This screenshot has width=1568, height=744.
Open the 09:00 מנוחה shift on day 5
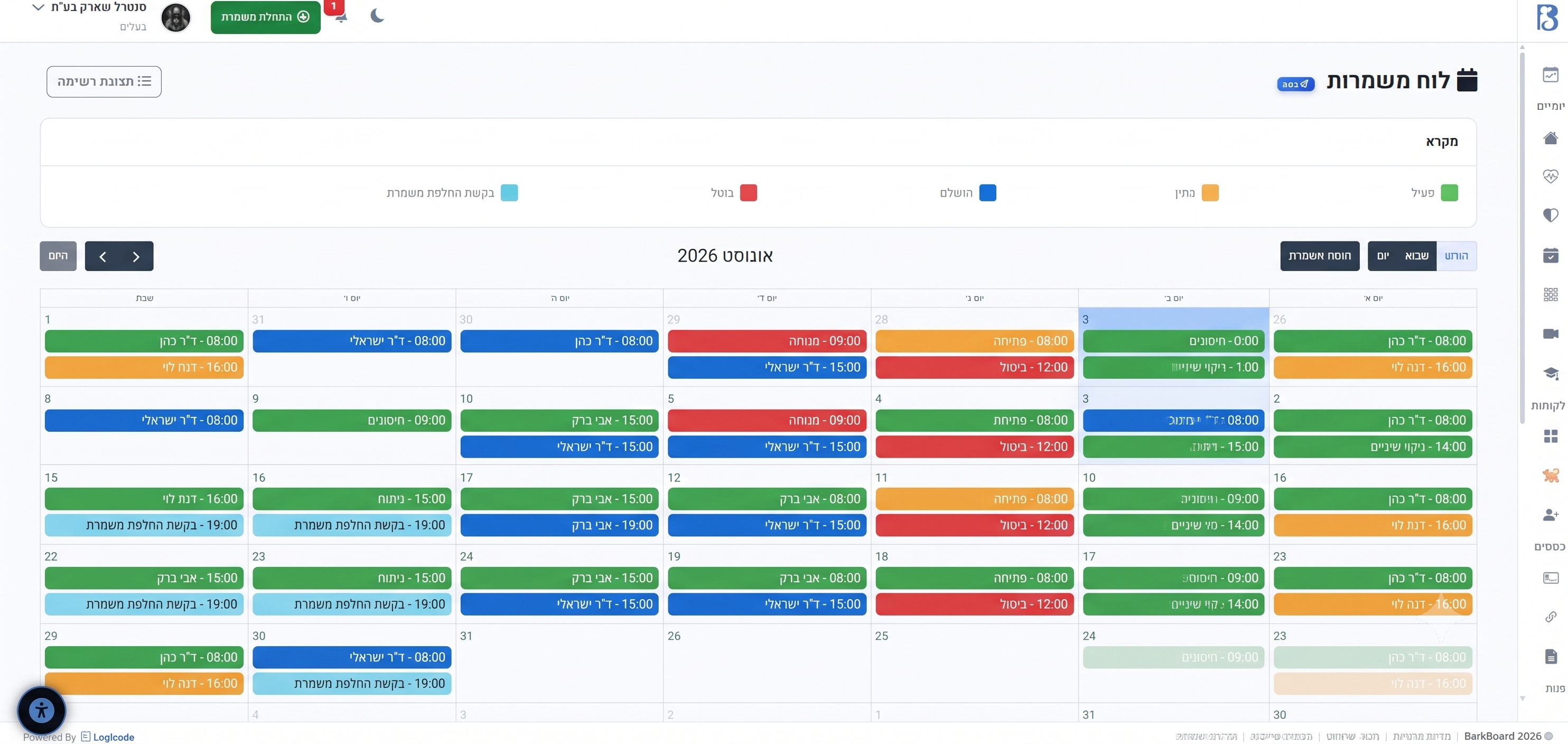click(767, 420)
